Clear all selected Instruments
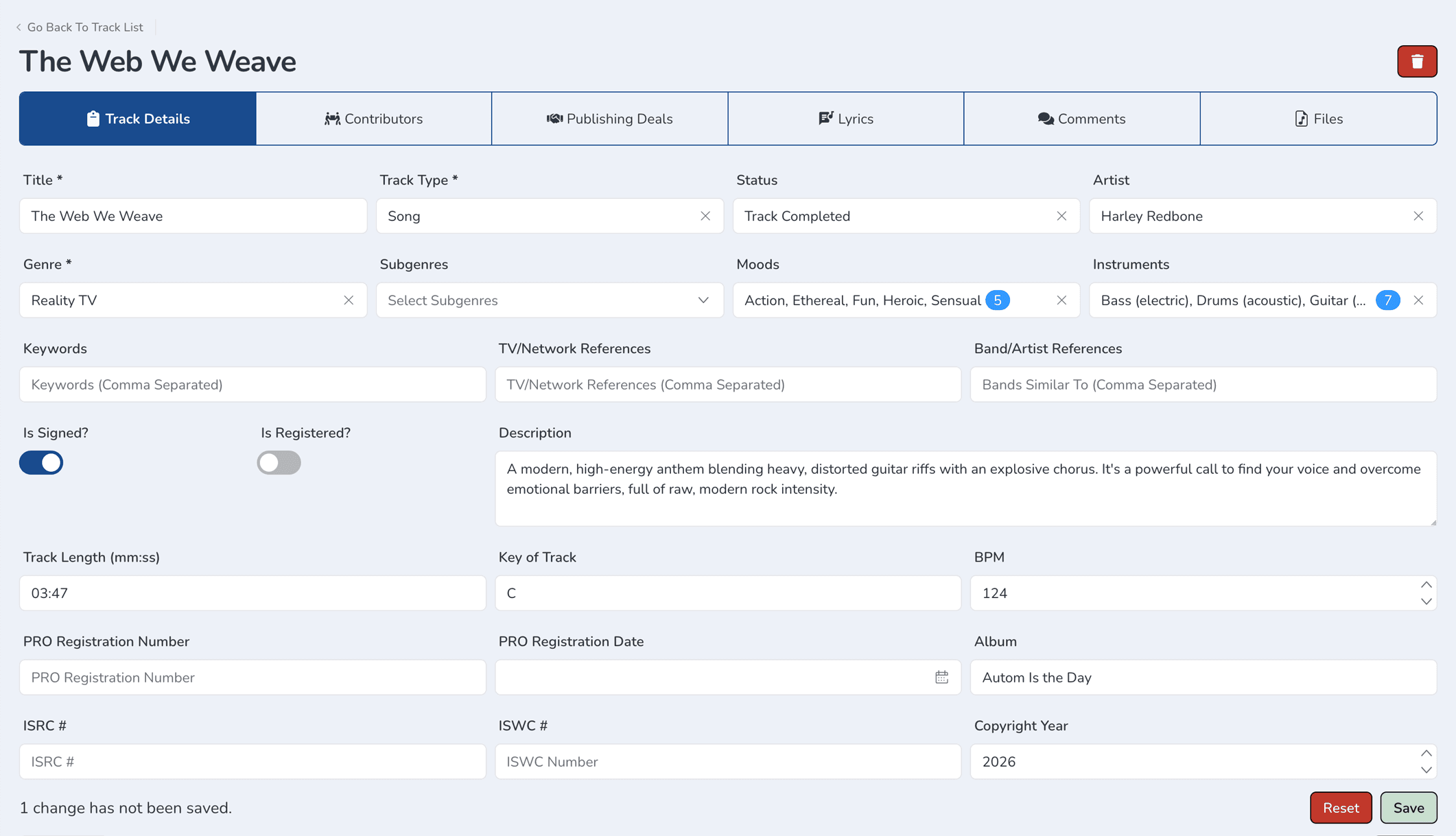This screenshot has width=1456, height=836. point(1418,300)
